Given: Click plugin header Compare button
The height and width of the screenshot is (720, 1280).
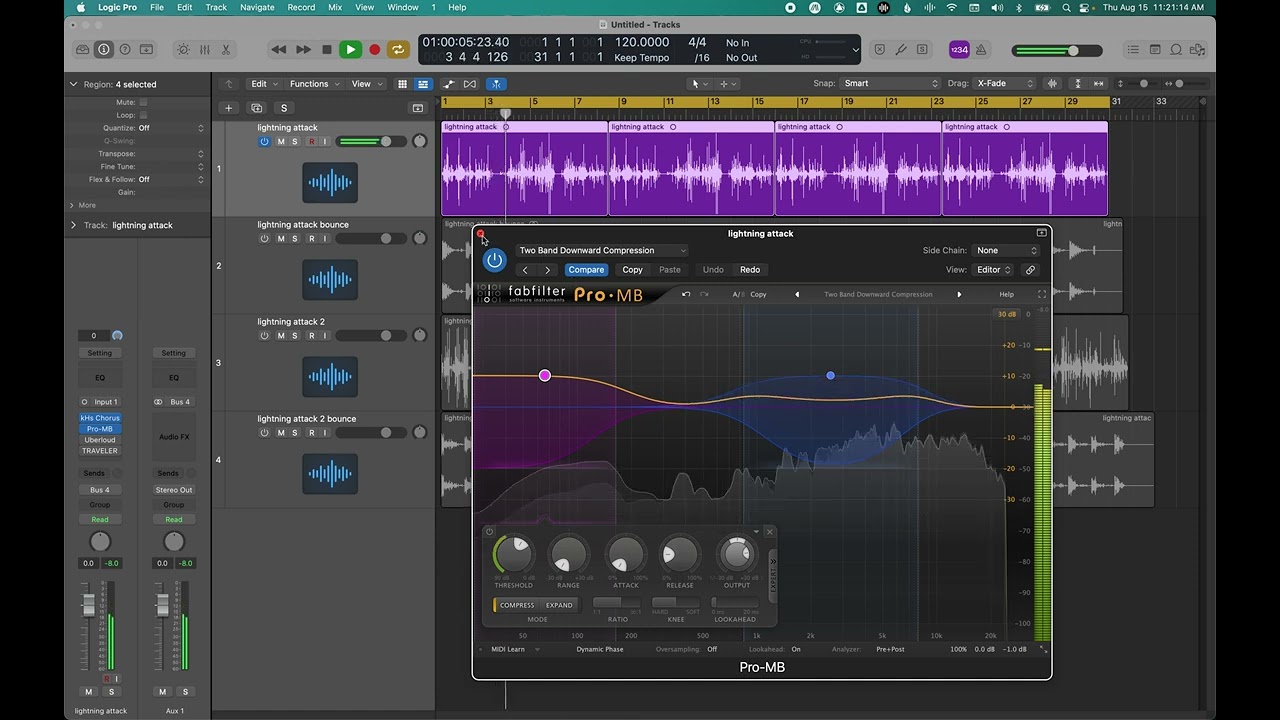Looking at the screenshot, I should click(x=586, y=270).
